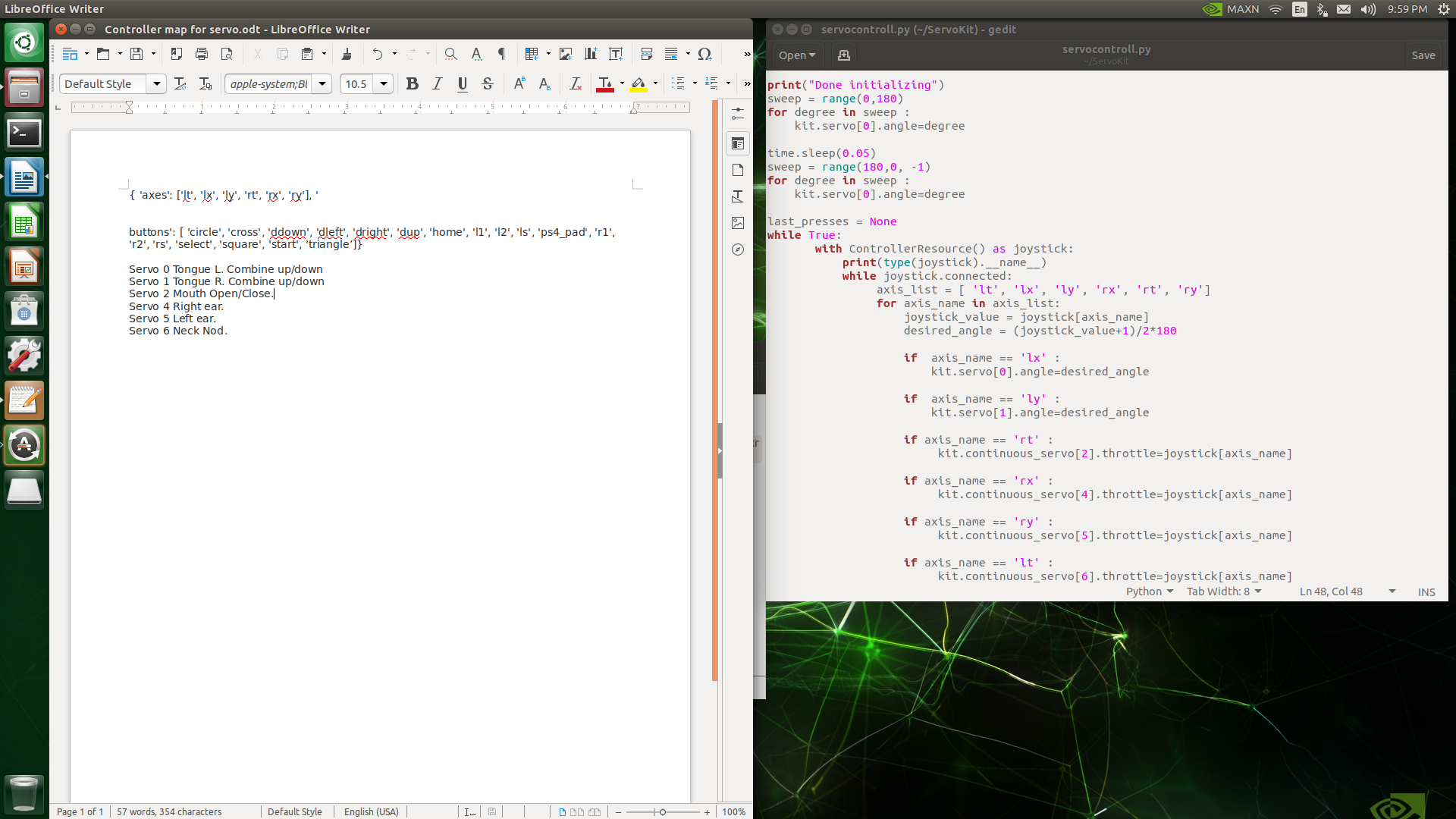Click the Print document icon
Screen dimensions: 1456x819
pyautogui.click(x=201, y=54)
